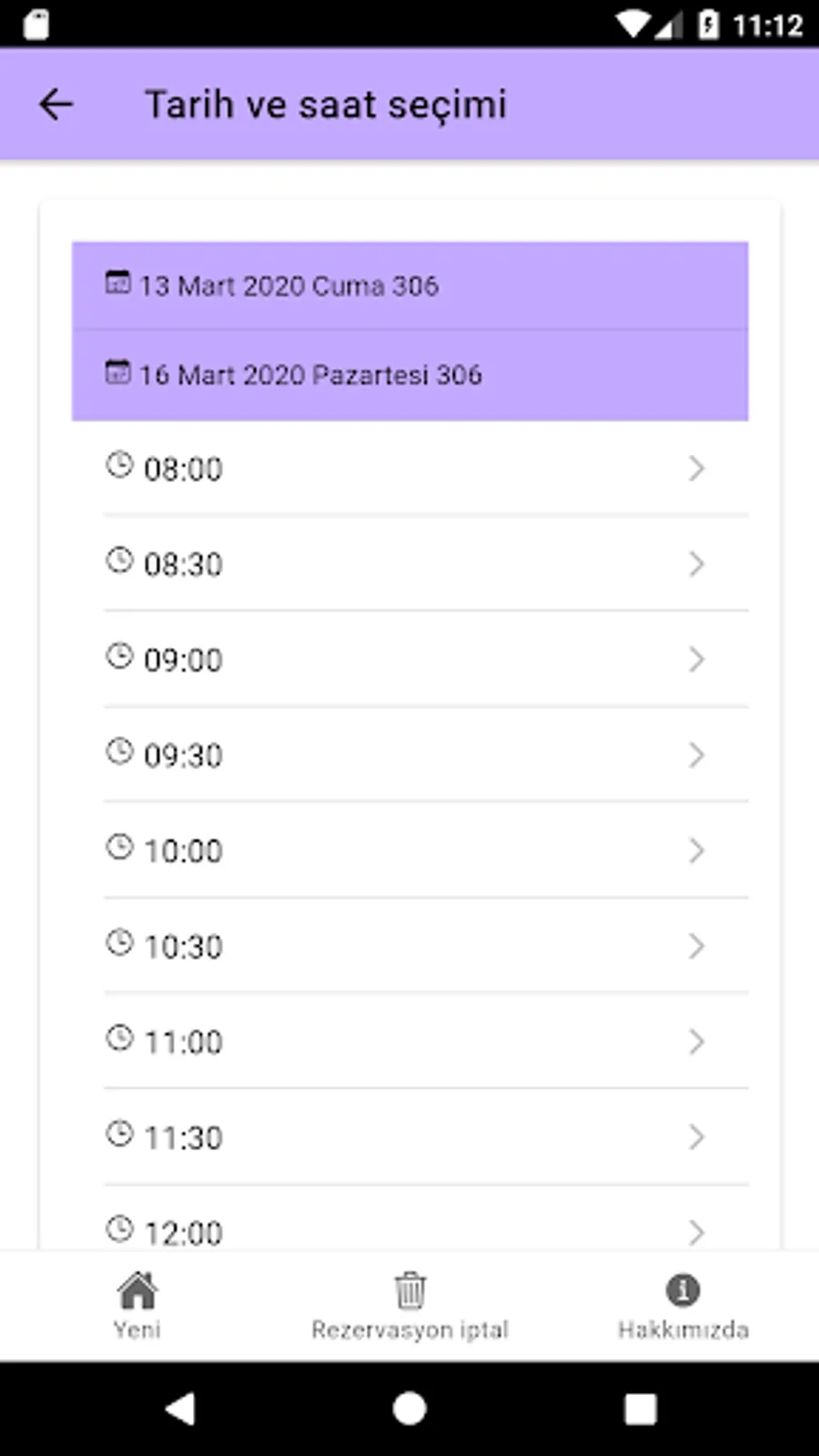Open the 08:30 slot chevron
819x1456 pixels.
(x=696, y=564)
